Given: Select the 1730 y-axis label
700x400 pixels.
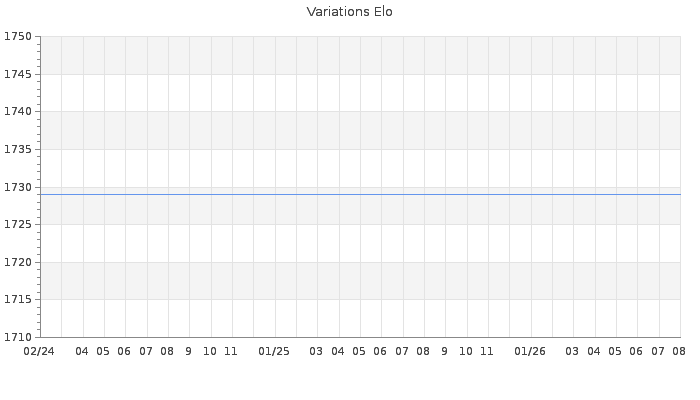Looking at the screenshot, I should pos(18,187).
